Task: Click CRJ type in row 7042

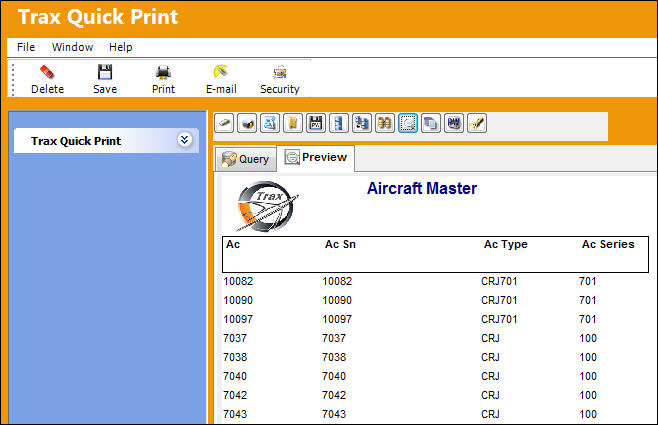Action: [490, 395]
